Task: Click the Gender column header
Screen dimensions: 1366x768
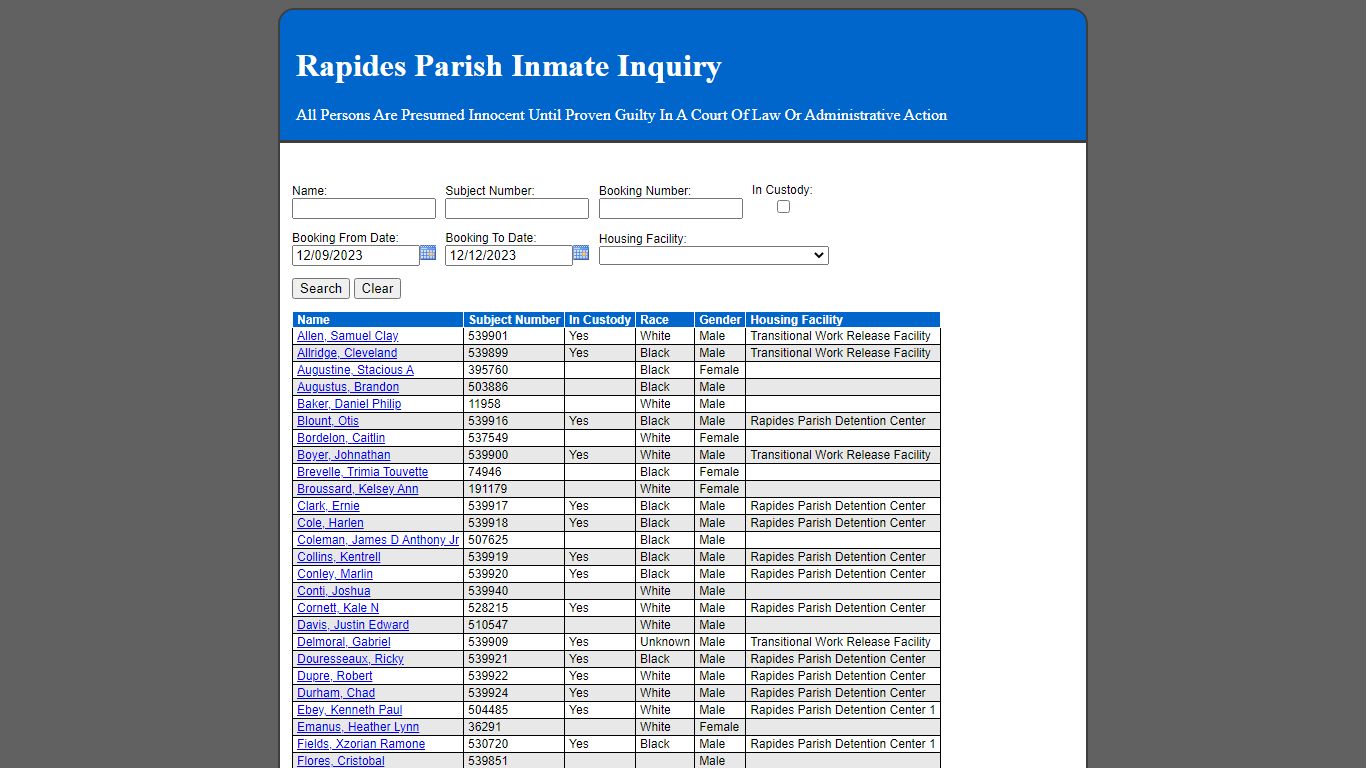Action: [x=720, y=320]
